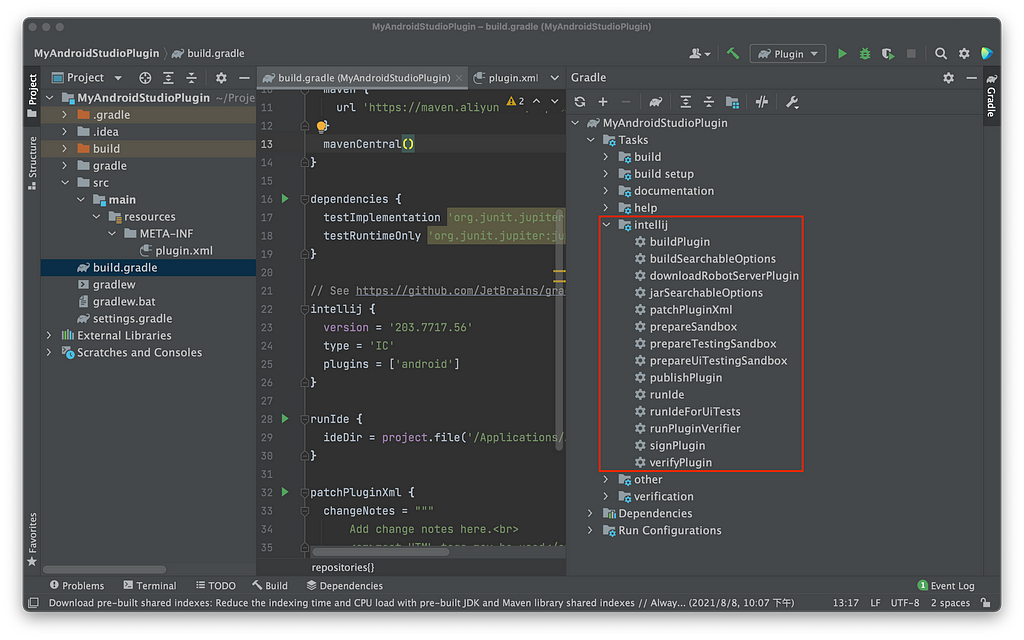Collapse the intellij Gradle tasks group
This screenshot has height=640, width=1024.
[606, 225]
